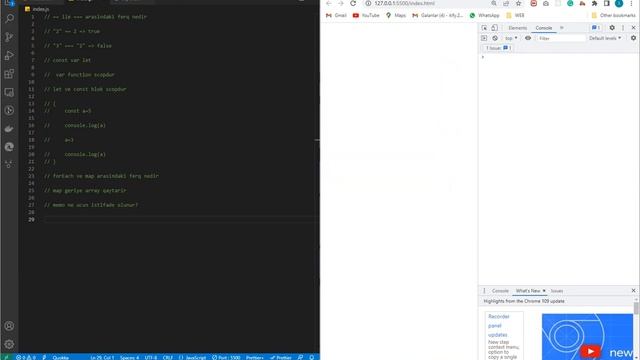
Task: Open the Manage gear in VS Code
Action: (x=9, y=344)
